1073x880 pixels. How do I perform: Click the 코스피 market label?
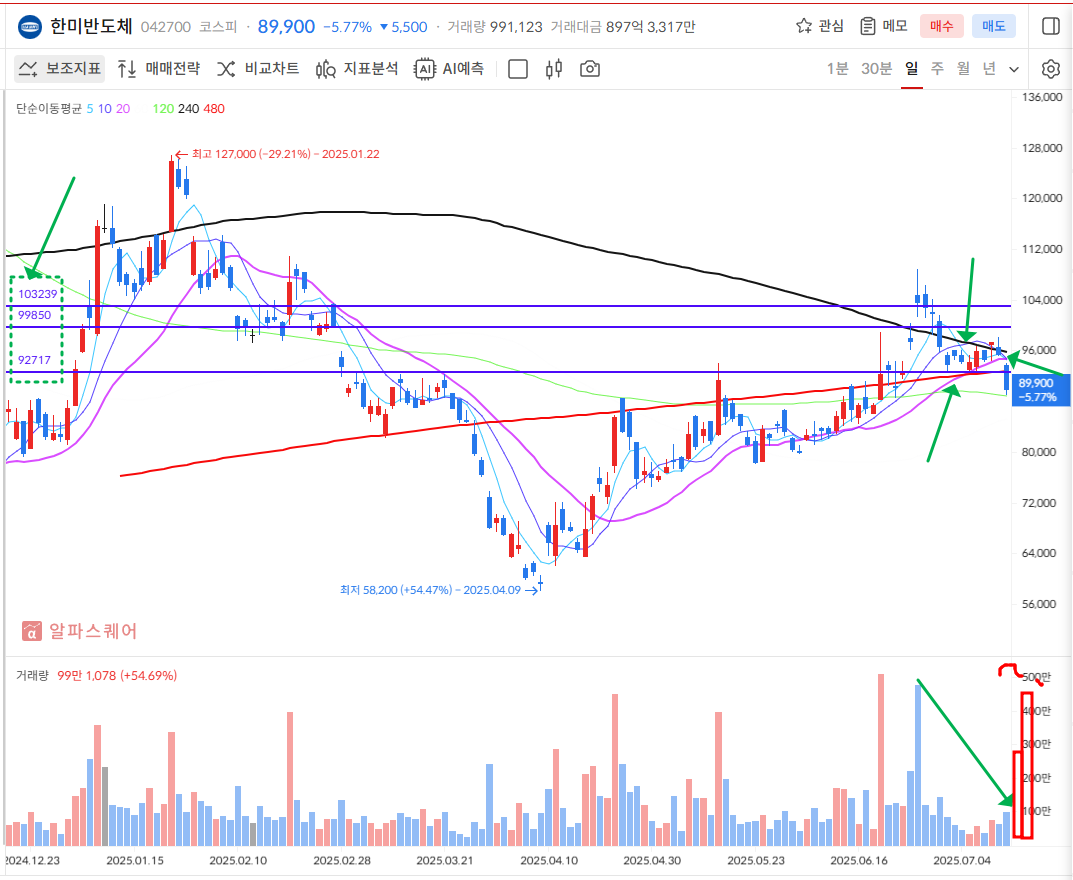218,27
